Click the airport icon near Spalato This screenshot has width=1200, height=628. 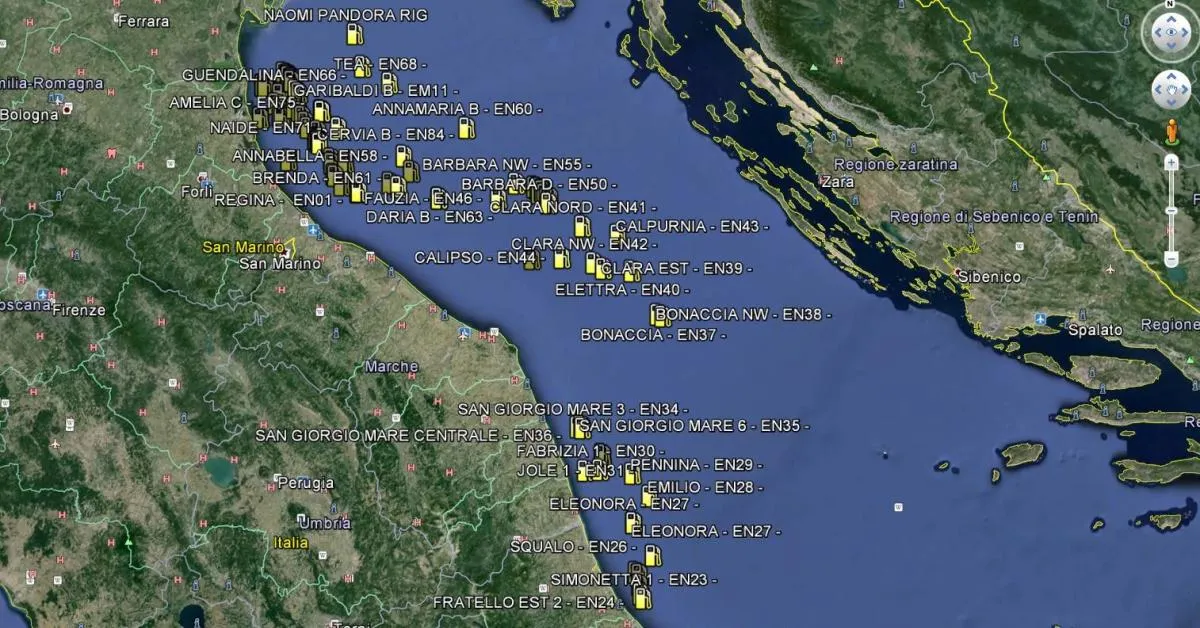1040,321
